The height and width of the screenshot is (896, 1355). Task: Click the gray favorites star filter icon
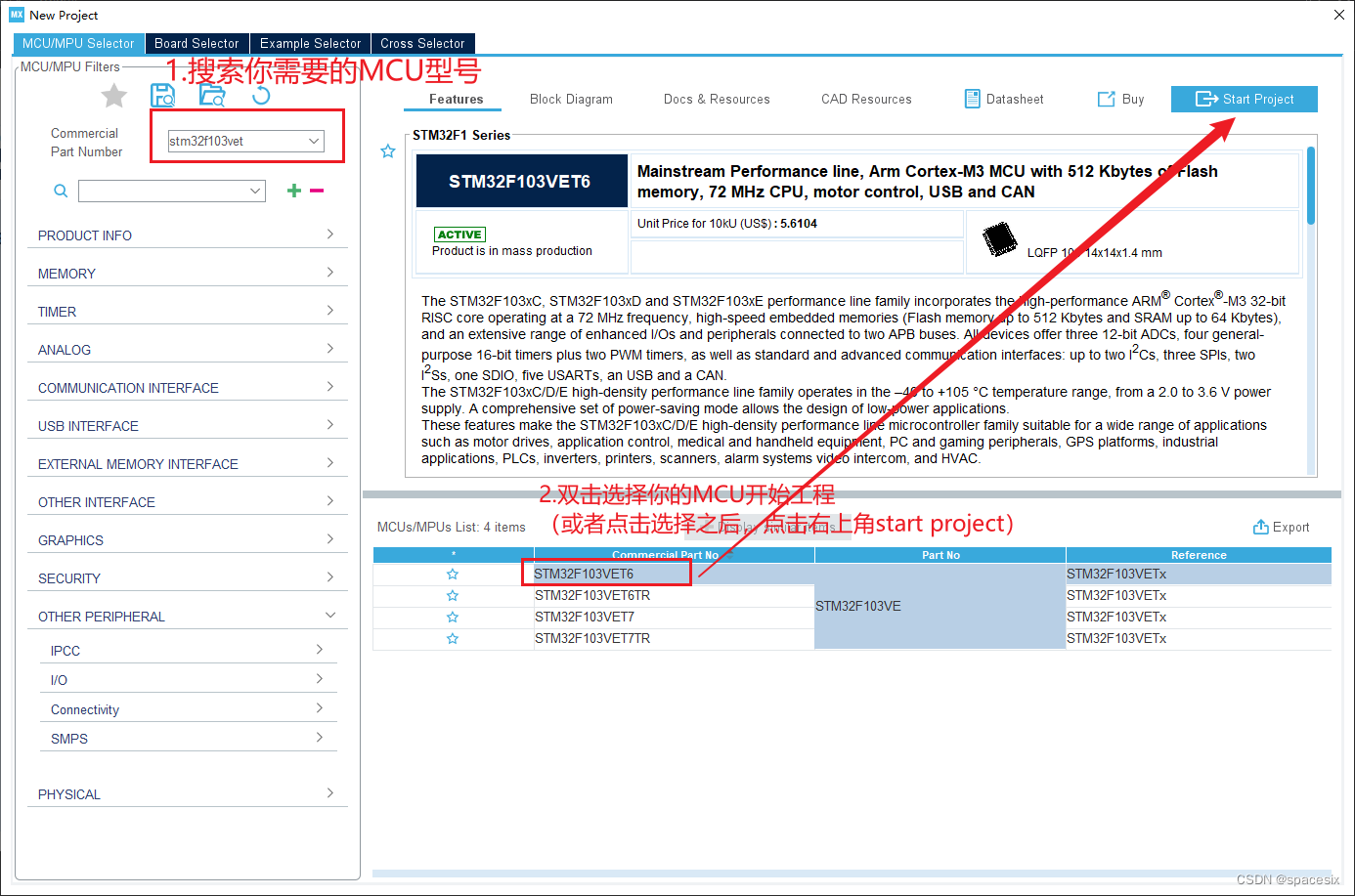pyautogui.click(x=114, y=96)
